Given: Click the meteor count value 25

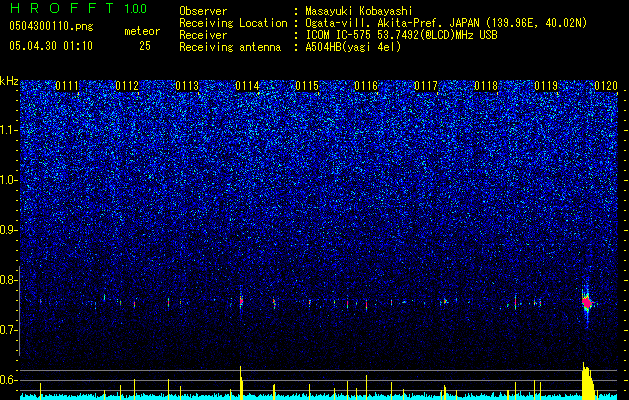Looking at the screenshot, I should (x=145, y=46).
